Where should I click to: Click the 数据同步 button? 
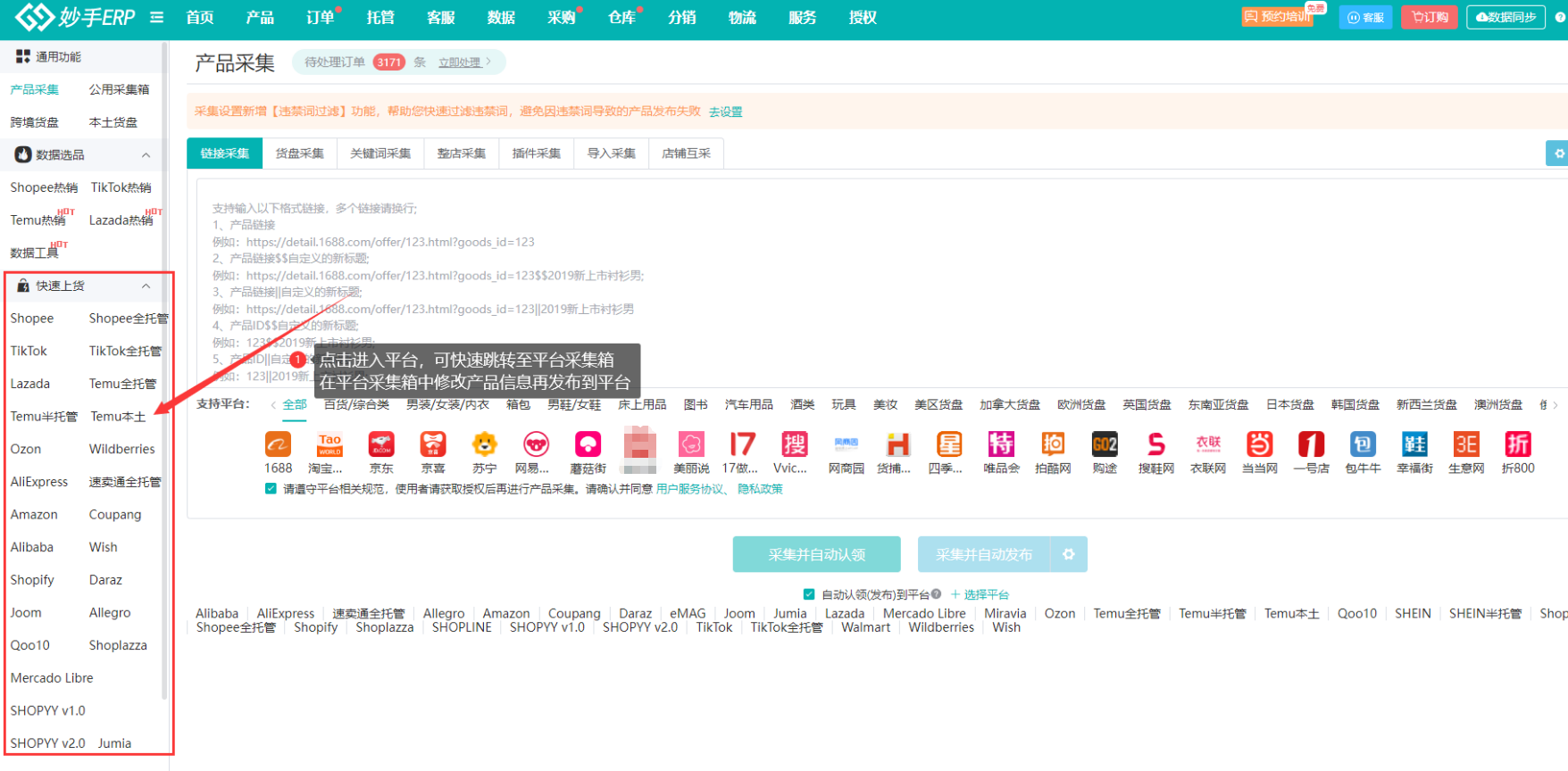click(1505, 17)
